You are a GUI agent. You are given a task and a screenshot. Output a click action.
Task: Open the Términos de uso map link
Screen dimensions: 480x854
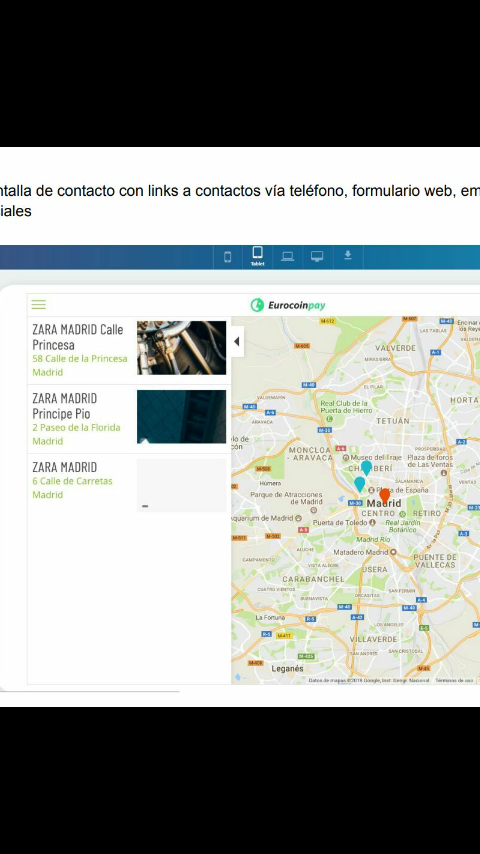(x=454, y=680)
